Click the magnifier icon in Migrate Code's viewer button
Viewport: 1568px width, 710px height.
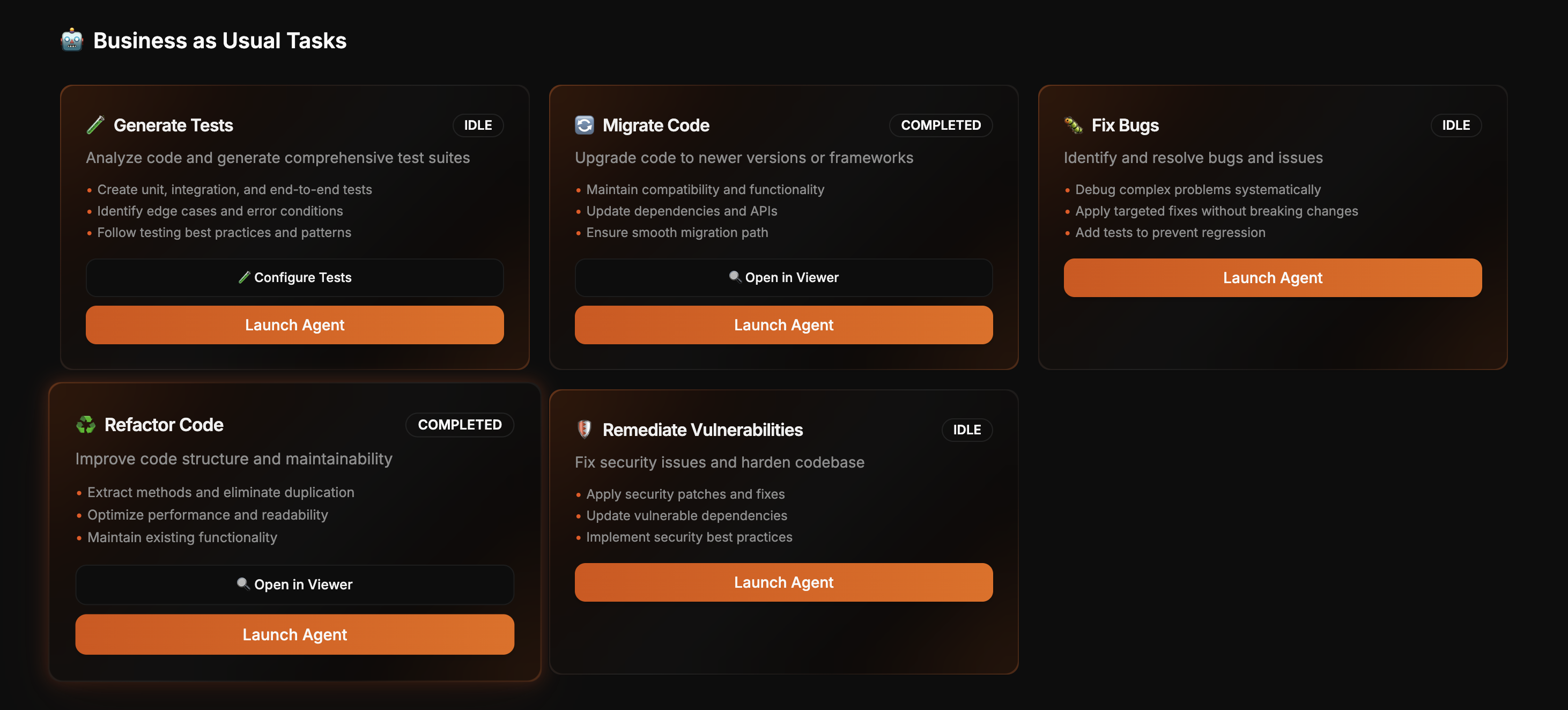click(x=735, y=277)
